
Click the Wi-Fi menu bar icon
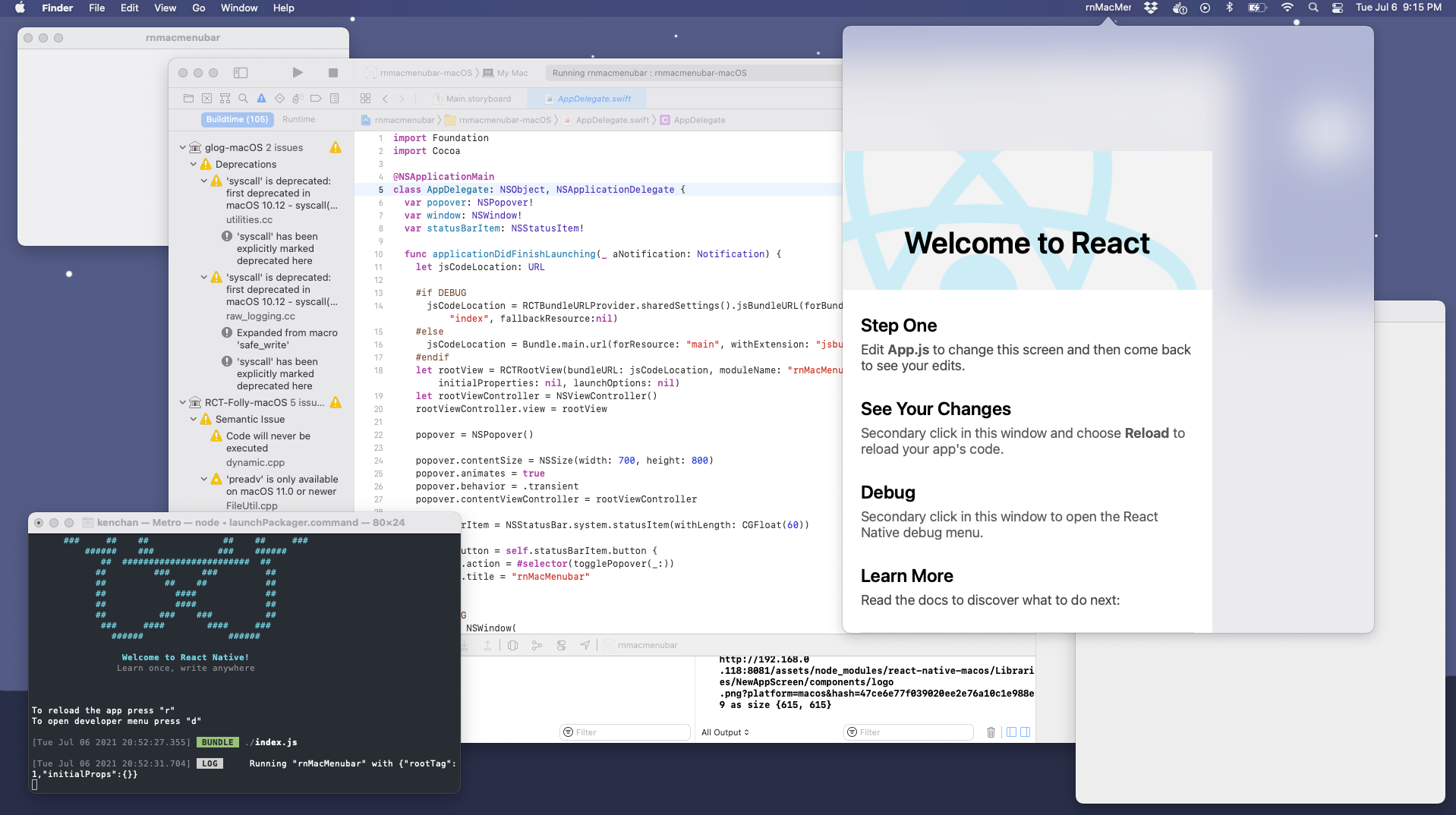(x=1287, y=8)
